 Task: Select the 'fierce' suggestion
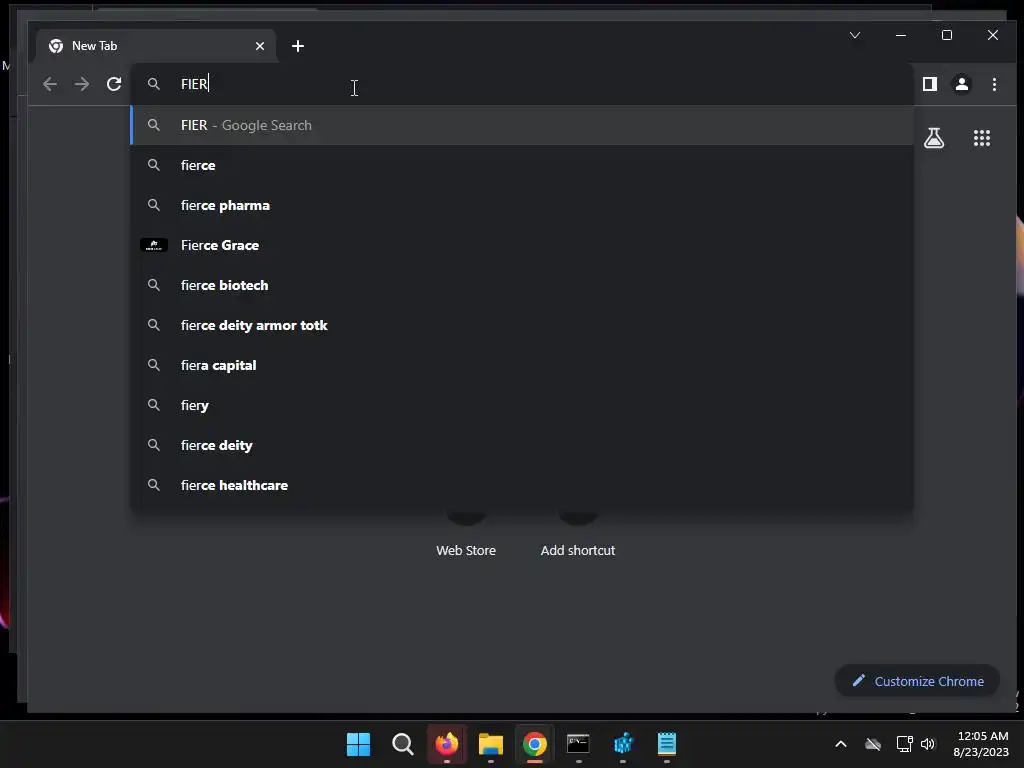(x=522, y=165)
